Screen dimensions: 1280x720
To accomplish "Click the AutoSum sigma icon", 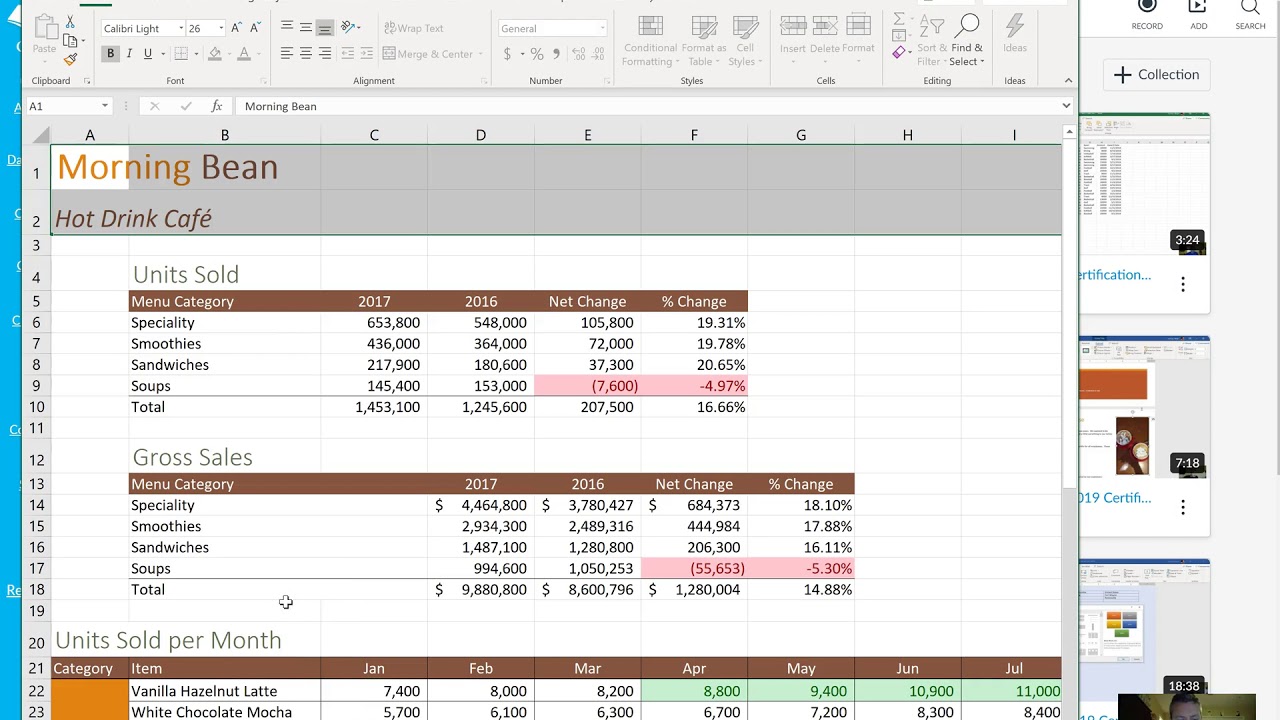I will pos(898,18).
